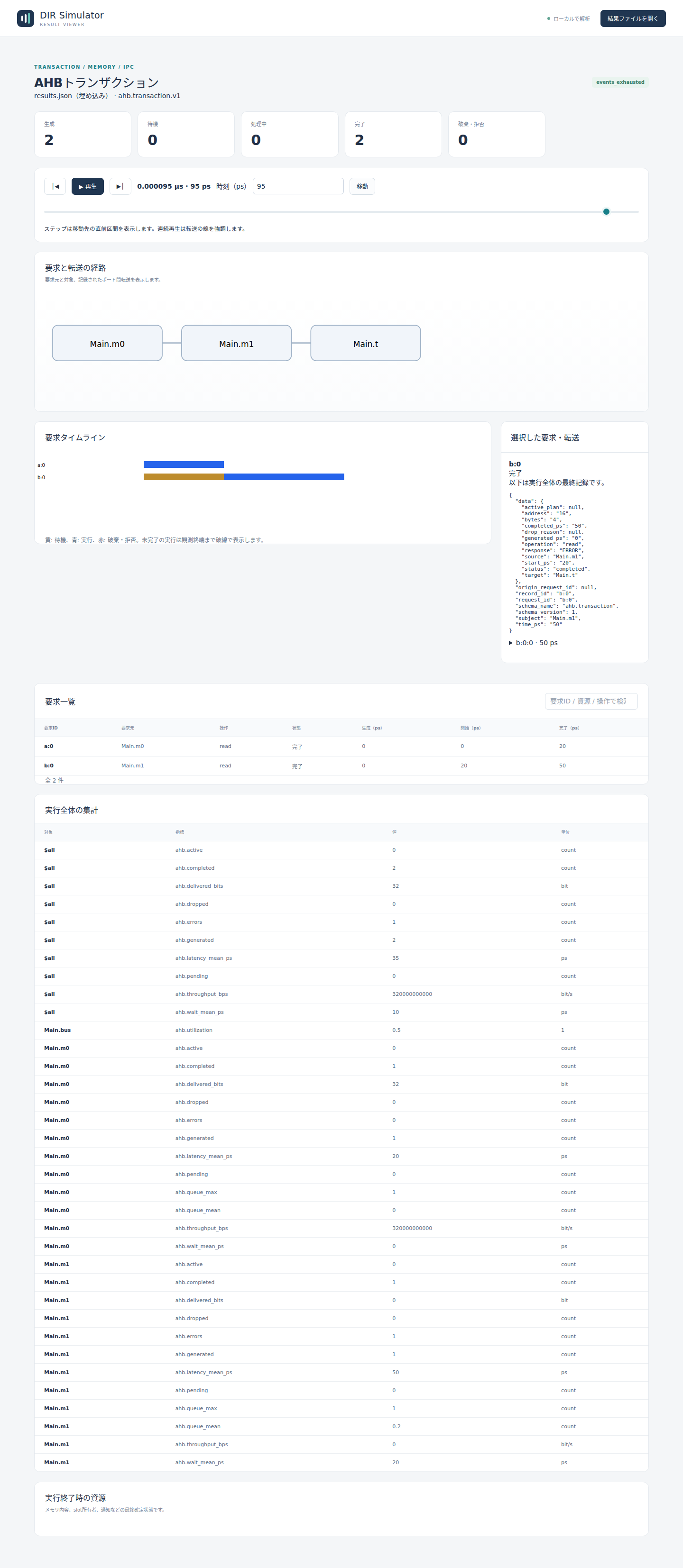Image resolution: width=683 pixels, height=1568 pixels.
Task: Select request row b:0 in 要求一覧
Action: [341, 766]
